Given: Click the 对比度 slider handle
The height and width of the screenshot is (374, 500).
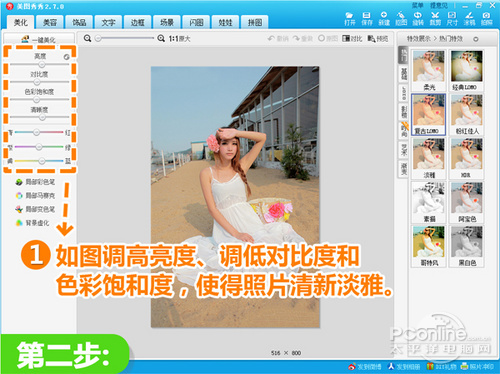Looking at the screenshot, I should (x=37, y=82).
